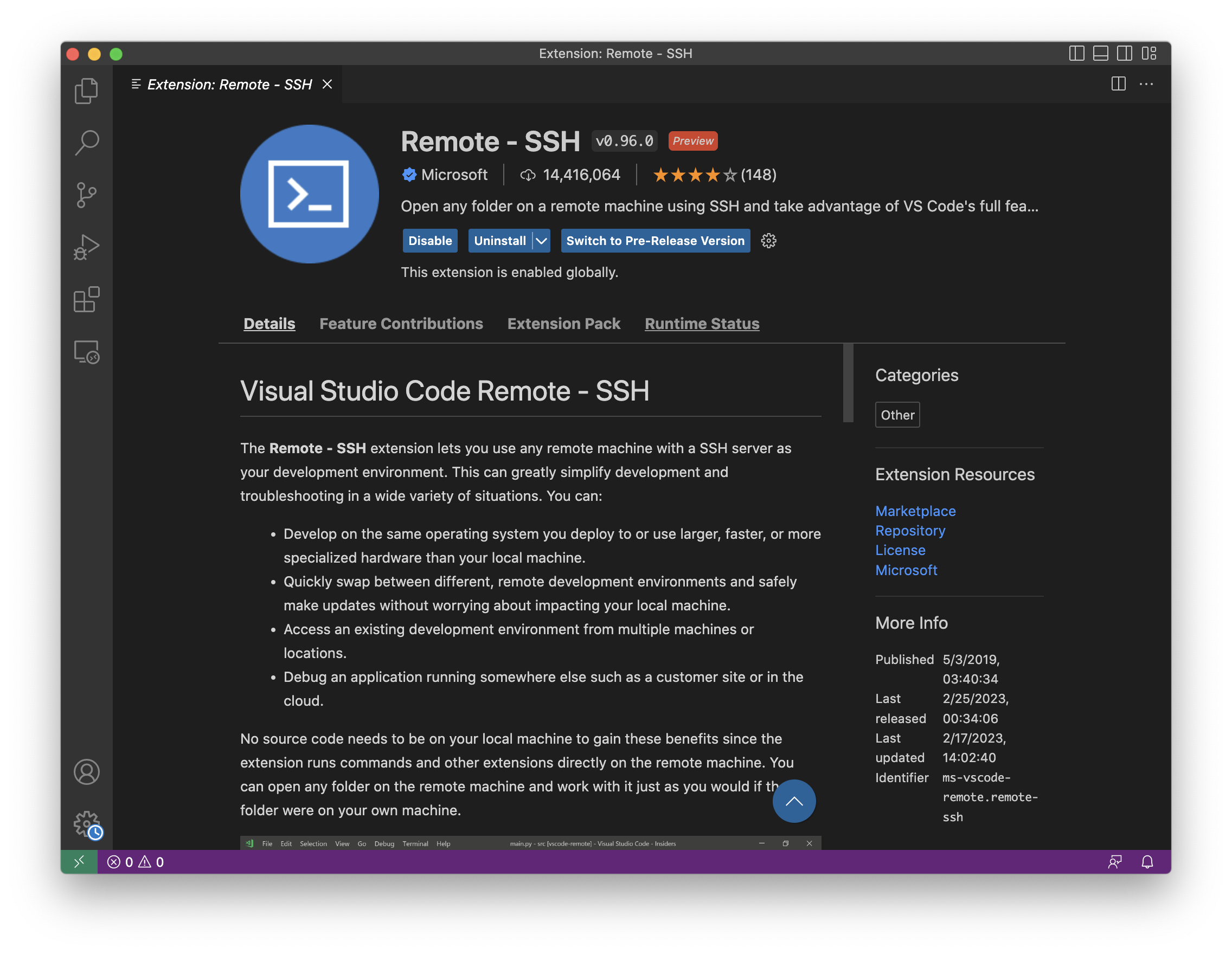Toggle the primary side bar
This screenshot has height=954, width=1232.
coord(1076,54)
